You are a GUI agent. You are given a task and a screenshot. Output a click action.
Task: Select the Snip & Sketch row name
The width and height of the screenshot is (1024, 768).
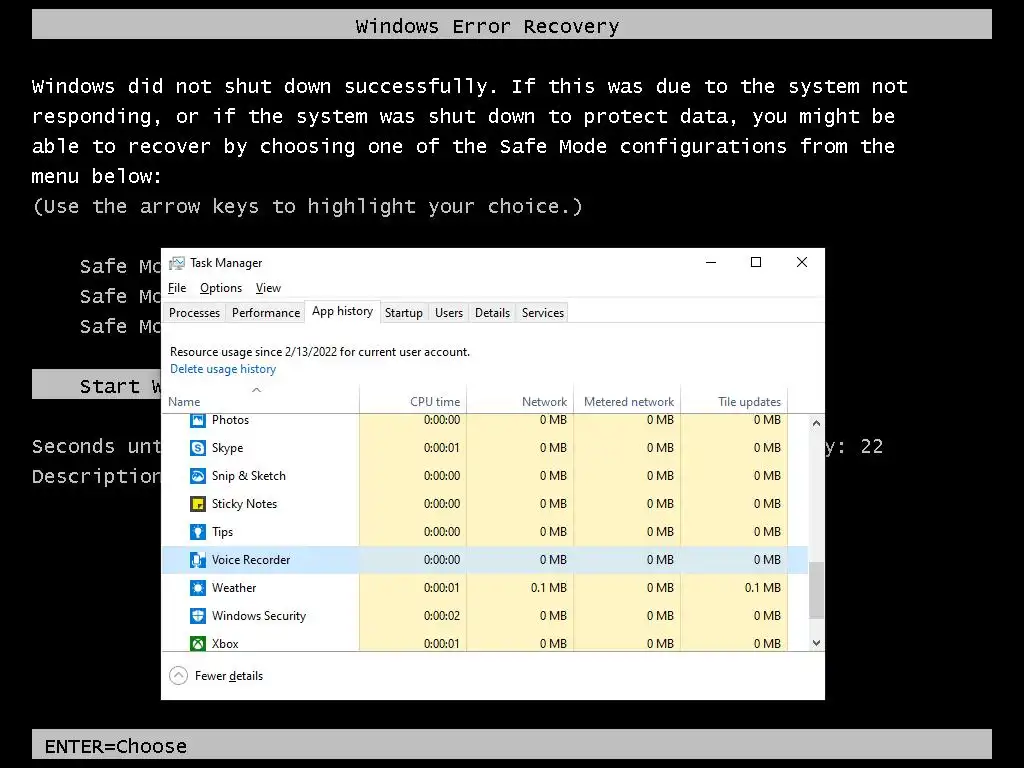[x=249, y=476]
